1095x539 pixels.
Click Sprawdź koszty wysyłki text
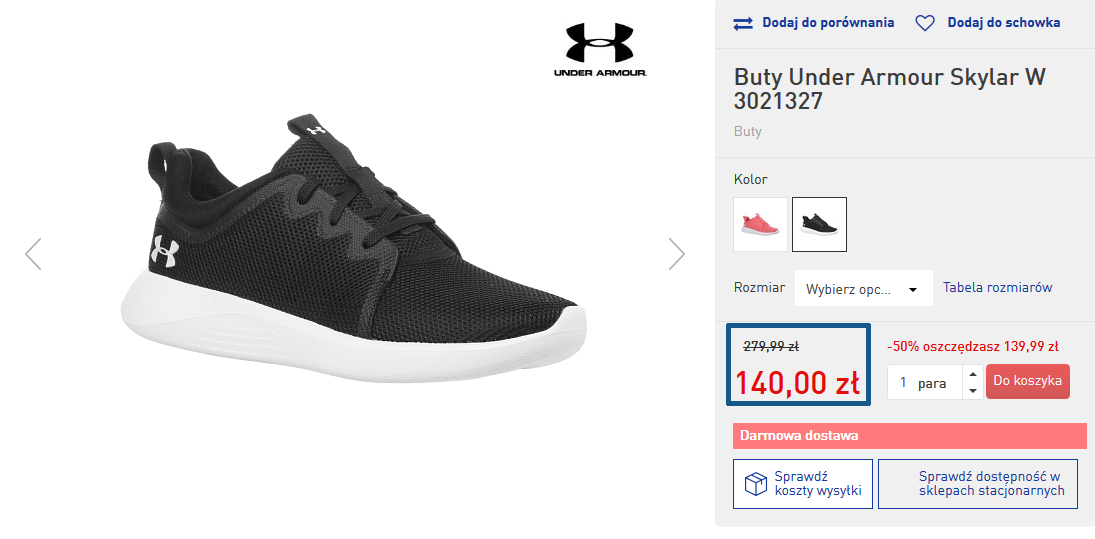pos(817,484)
